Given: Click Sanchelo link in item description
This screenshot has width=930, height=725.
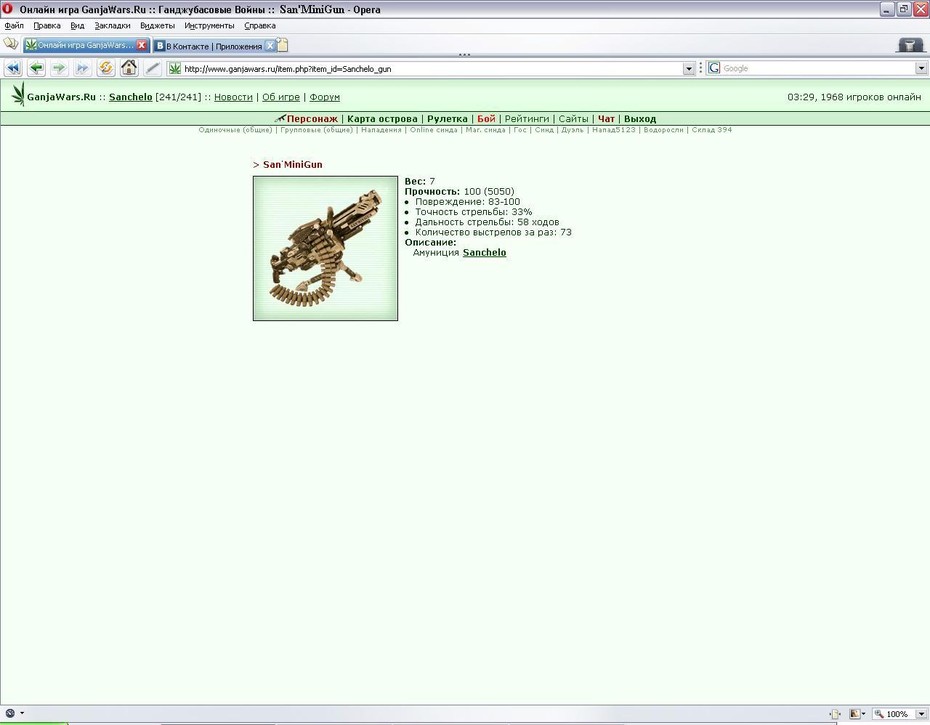Looking at the screenshot, I should point(485,252).
